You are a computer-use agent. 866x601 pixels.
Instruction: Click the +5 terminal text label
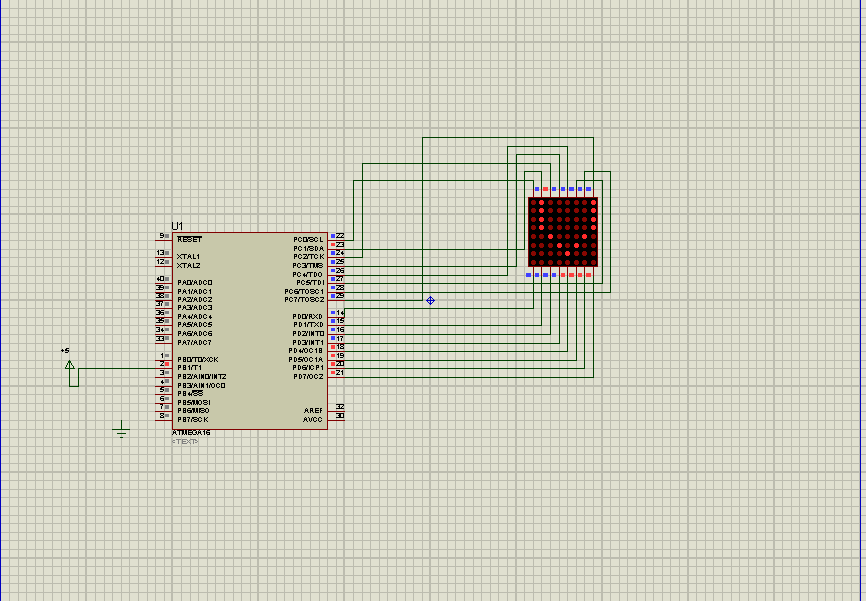click(x=65, y=351)
